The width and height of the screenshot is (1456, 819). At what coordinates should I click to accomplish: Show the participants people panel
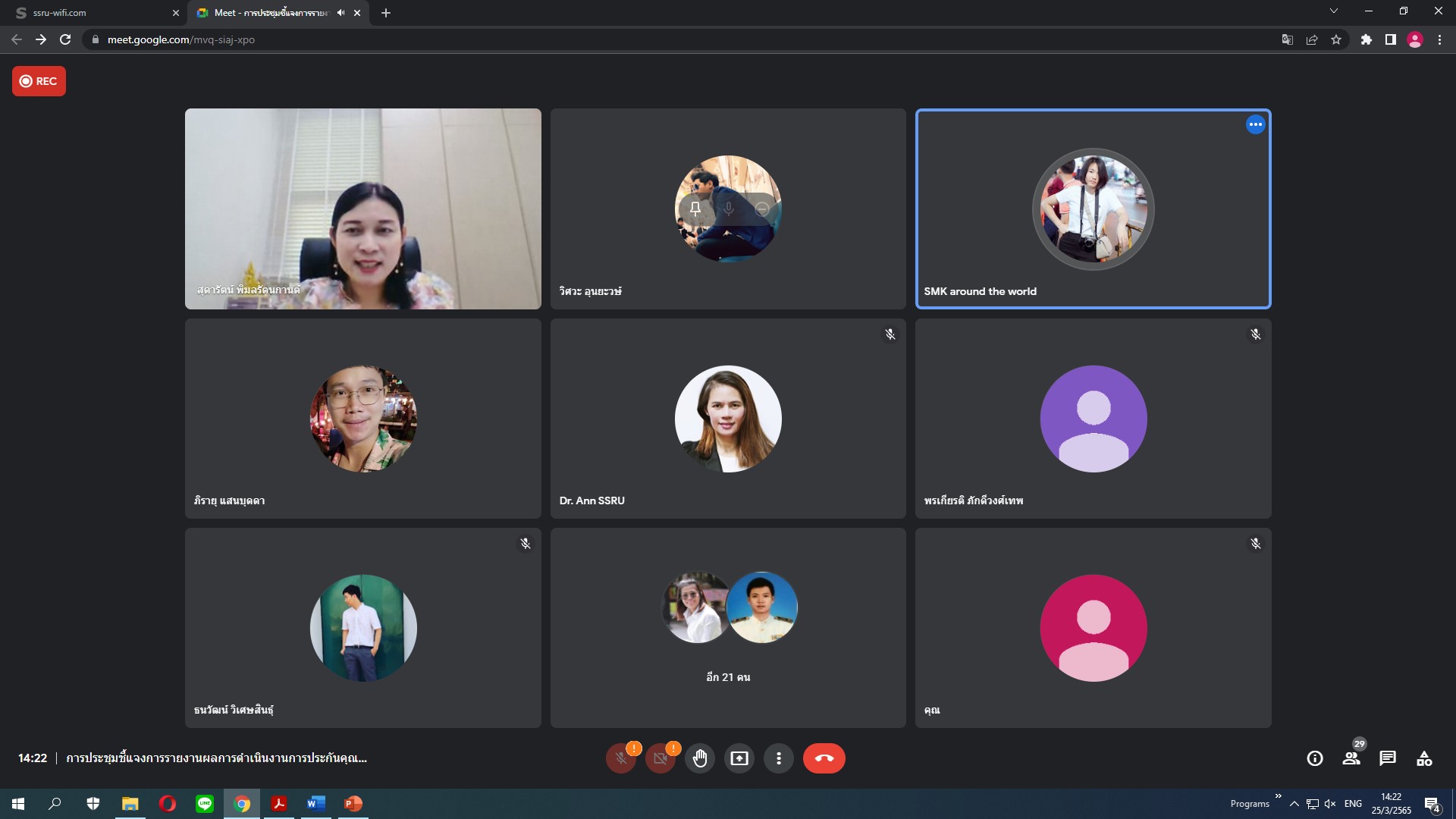point(1351,758)
